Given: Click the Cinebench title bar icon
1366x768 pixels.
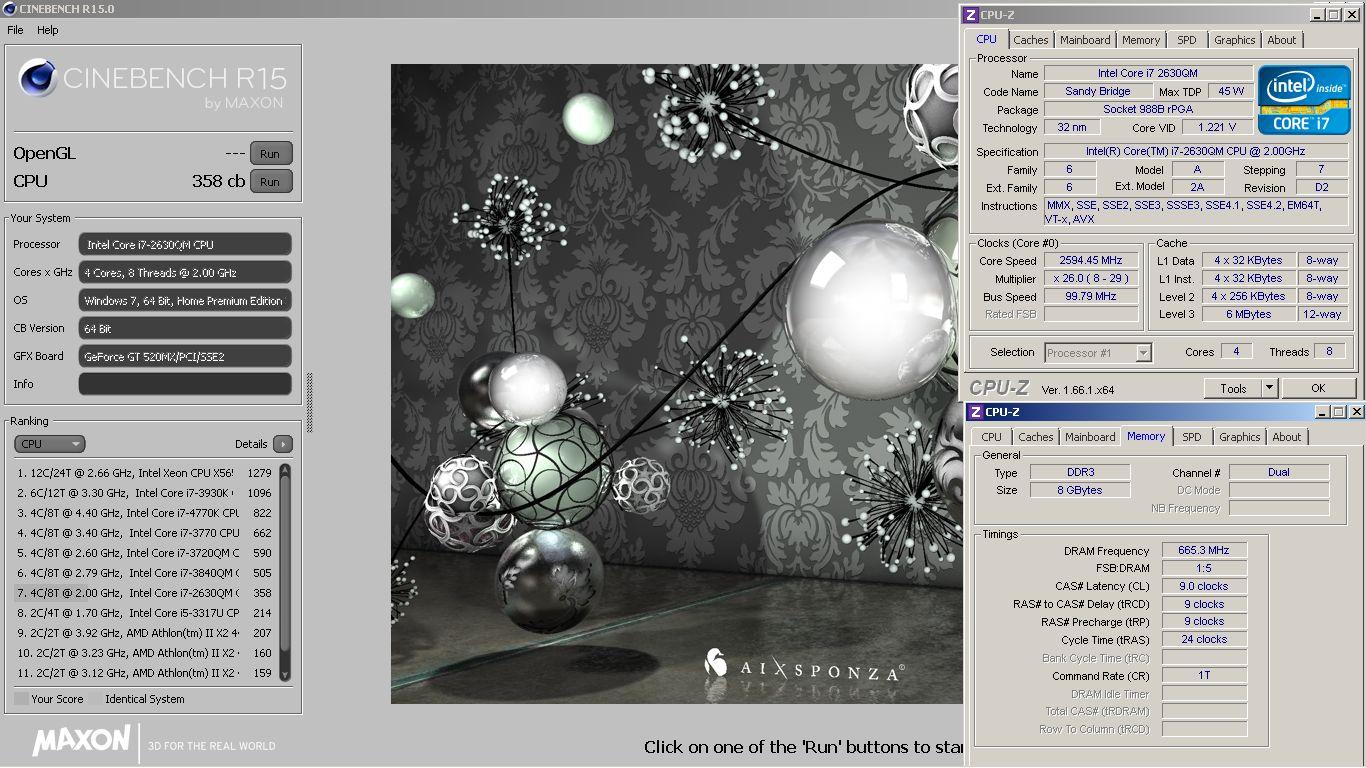Looking at the screenshot, I should (x=9, y=9).
